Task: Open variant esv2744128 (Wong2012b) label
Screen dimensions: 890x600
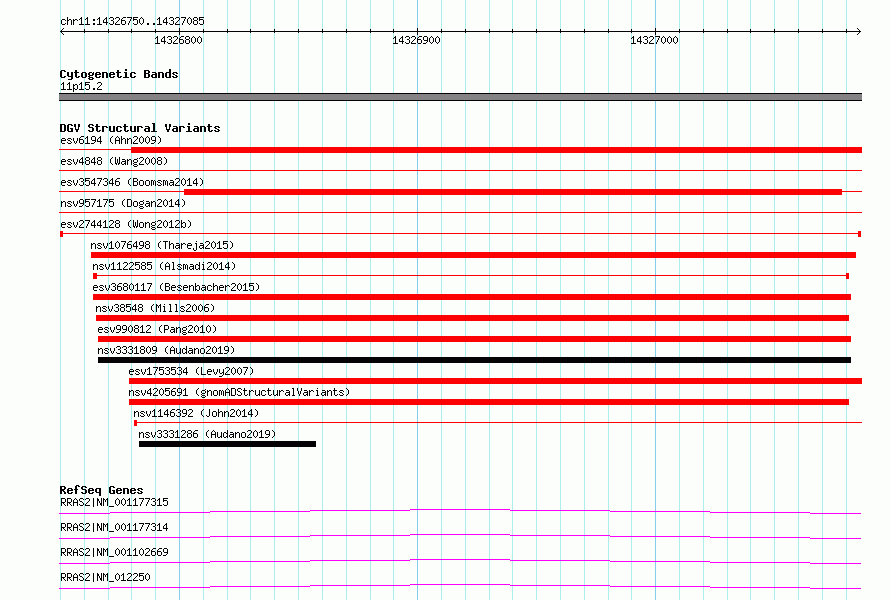Action: click(x=126, y=224)
